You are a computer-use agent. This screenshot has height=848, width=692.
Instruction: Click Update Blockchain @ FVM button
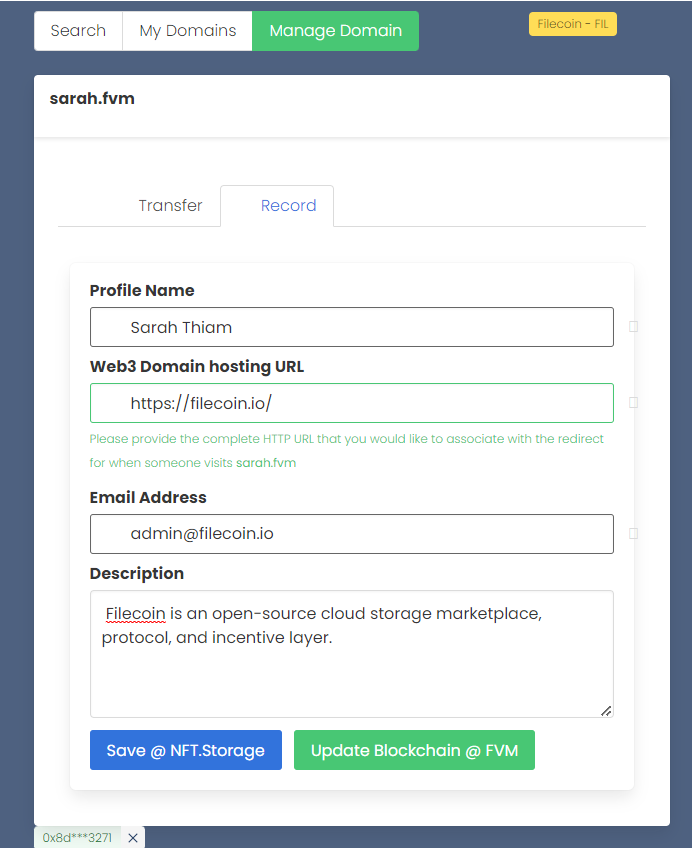pos(414,750)
